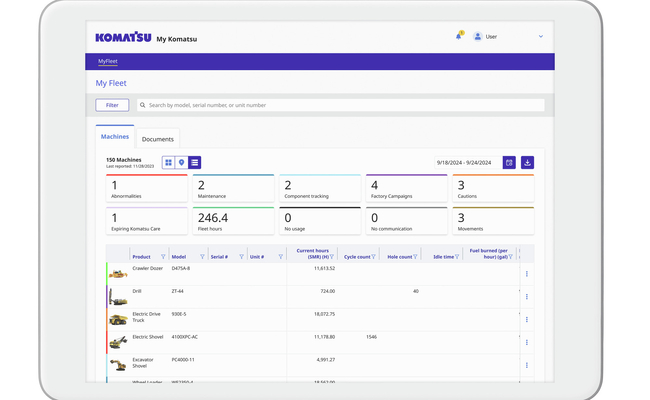This screenshot has height=400, width=650.
Task: Click the Filter button
Action: coord(112,105)
